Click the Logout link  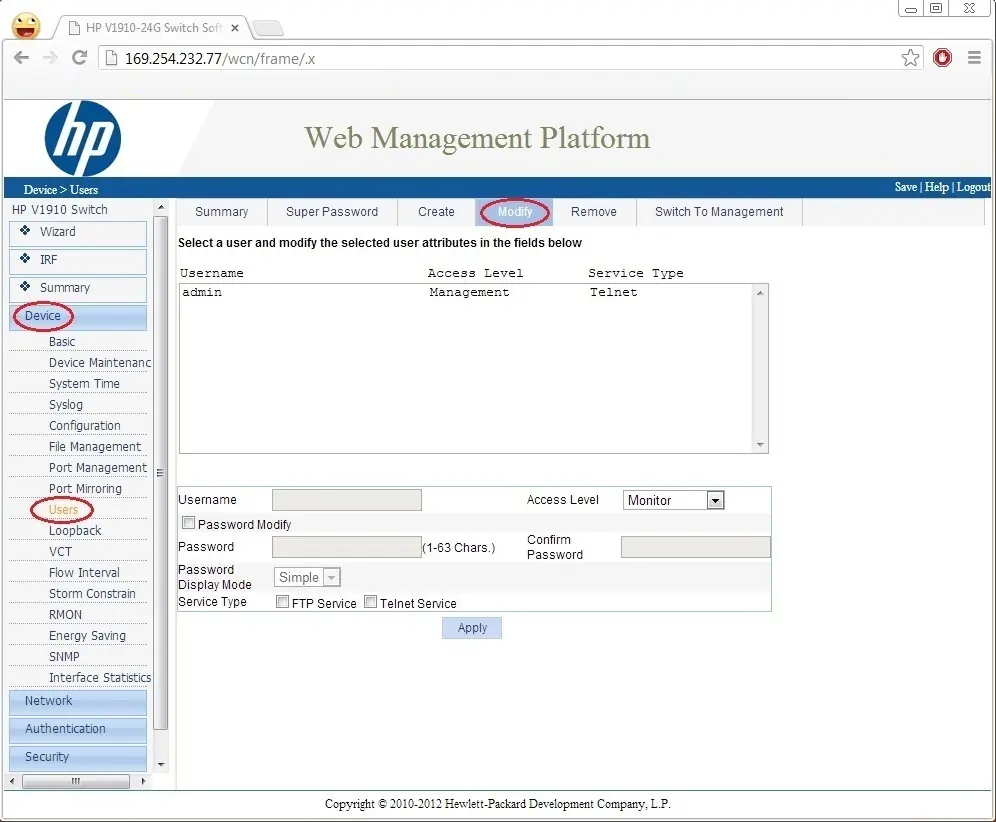[974, 187]
